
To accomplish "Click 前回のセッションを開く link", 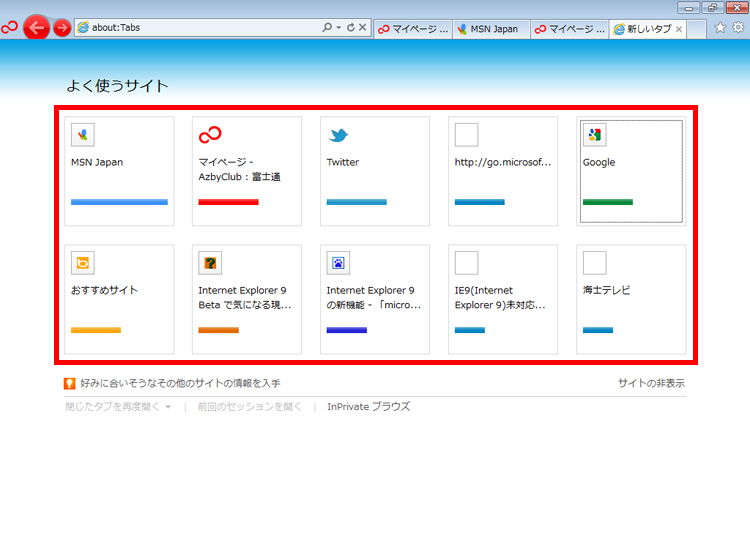I will point(250,407).
